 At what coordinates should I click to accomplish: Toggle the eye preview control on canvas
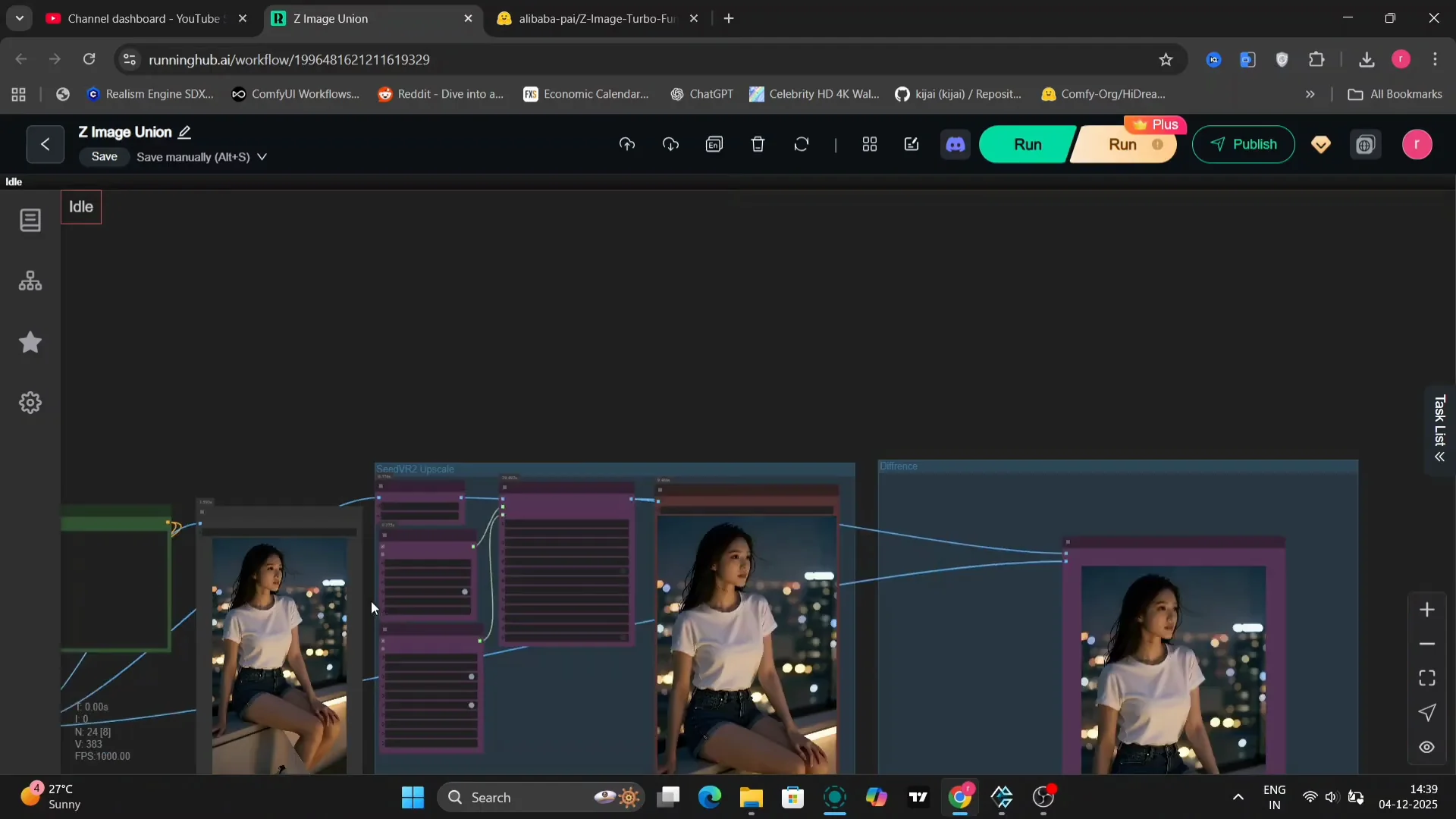[x=1426, y=748]
